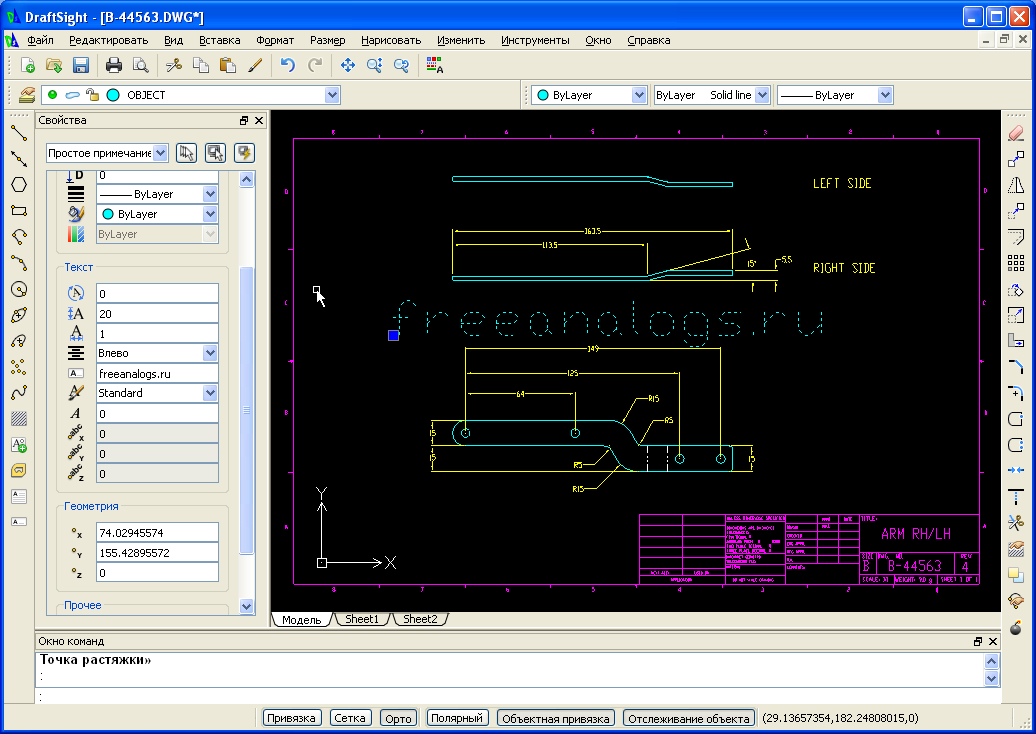Click the blue grip of selected text

point(393,336)
